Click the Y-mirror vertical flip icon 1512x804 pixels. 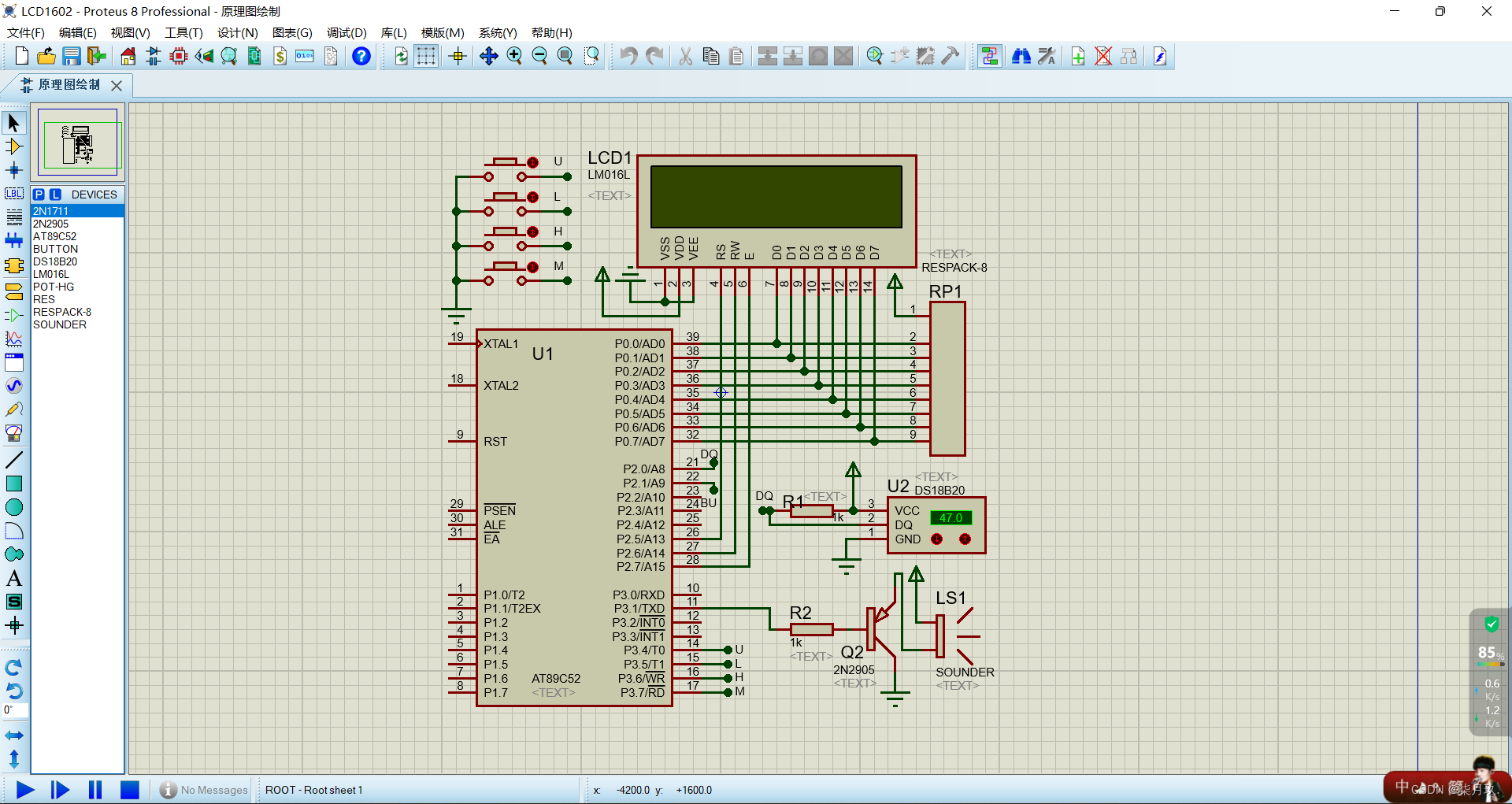tap(14, 759)
